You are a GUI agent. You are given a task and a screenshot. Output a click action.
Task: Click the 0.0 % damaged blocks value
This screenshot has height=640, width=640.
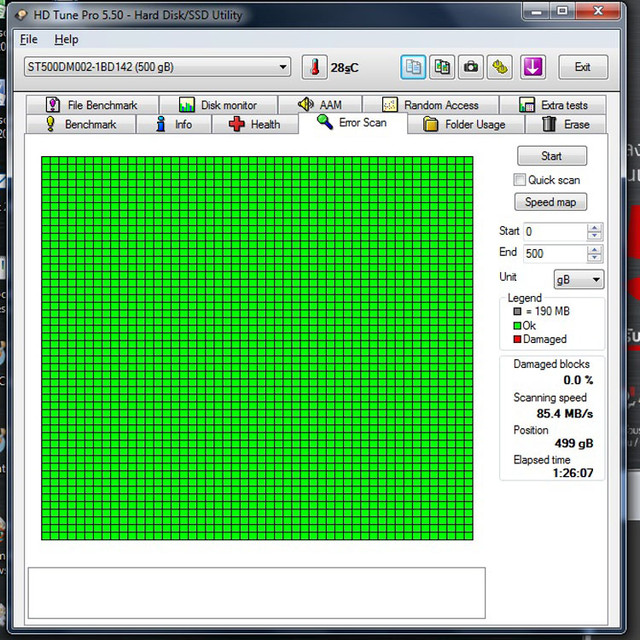(578, 380)
